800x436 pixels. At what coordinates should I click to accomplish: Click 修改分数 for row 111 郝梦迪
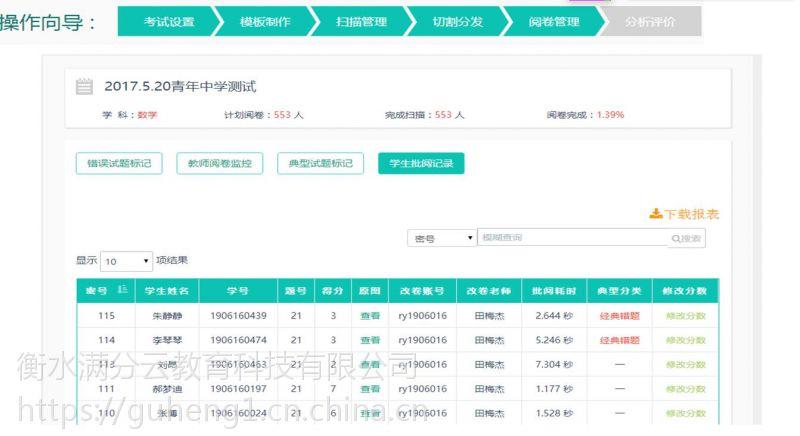[x=686, y=389]
